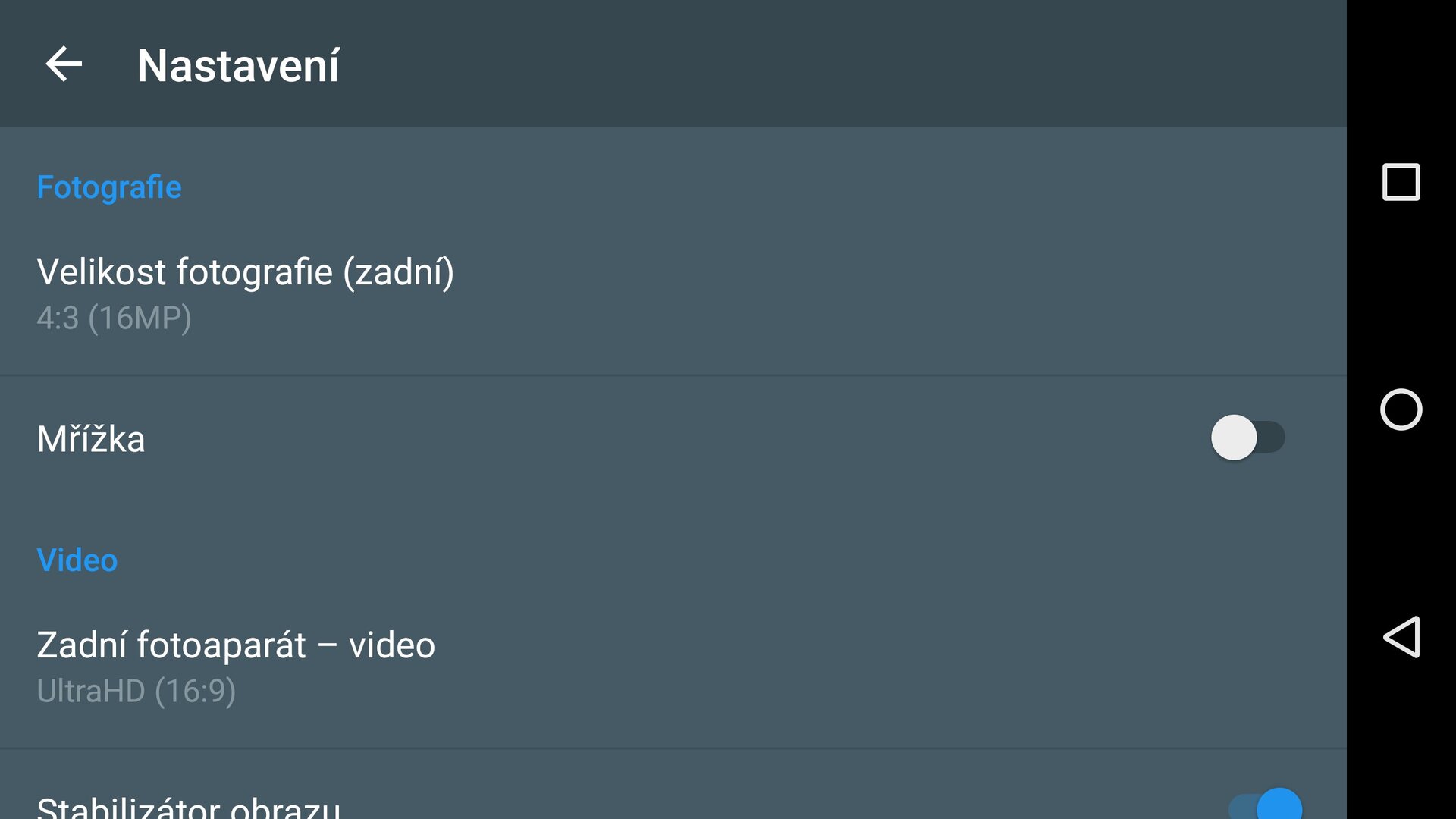
Task: Enable the Mřížka grid switch
Action: point(1247,438)
